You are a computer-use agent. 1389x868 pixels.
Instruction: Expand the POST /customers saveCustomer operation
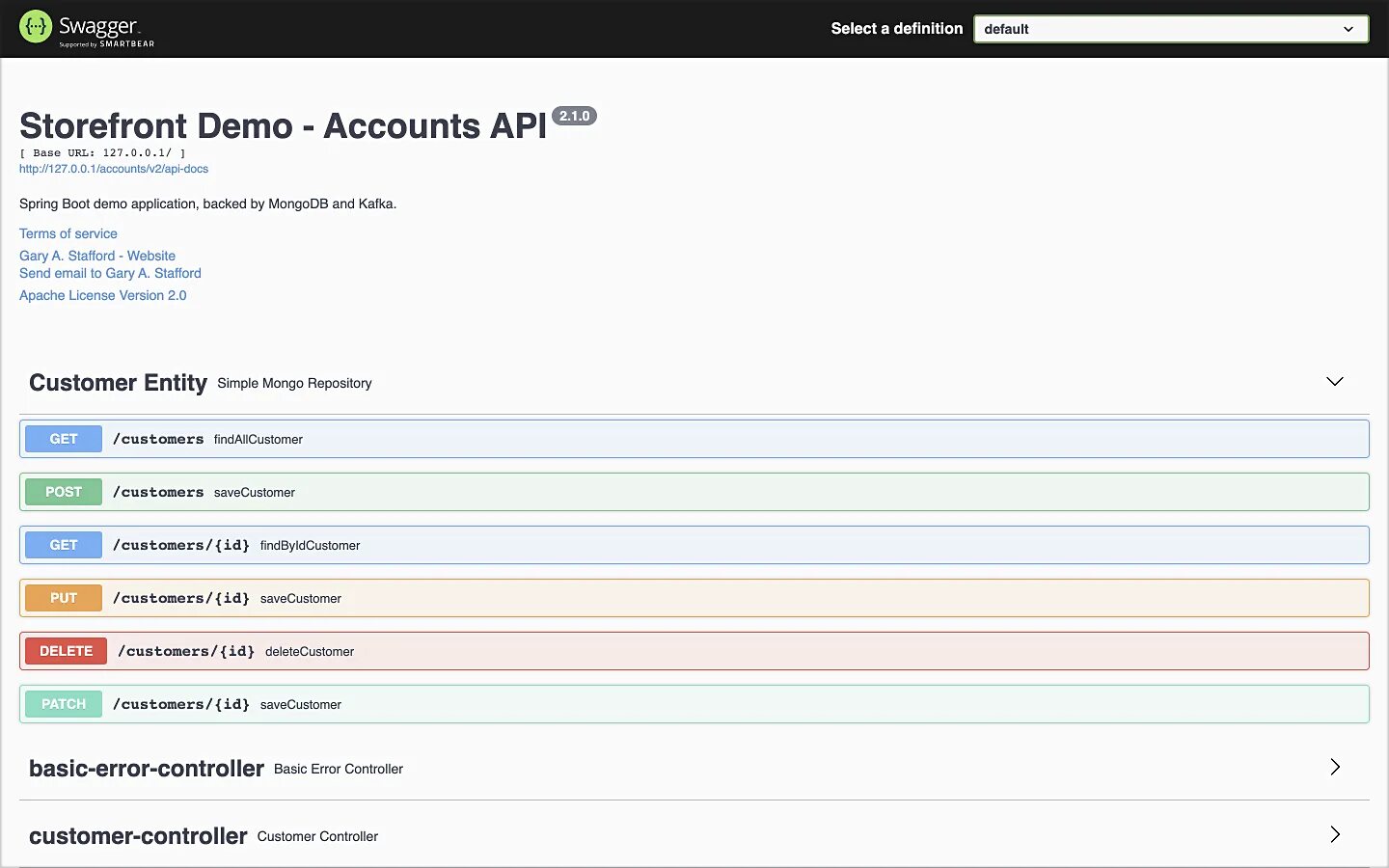694,492
